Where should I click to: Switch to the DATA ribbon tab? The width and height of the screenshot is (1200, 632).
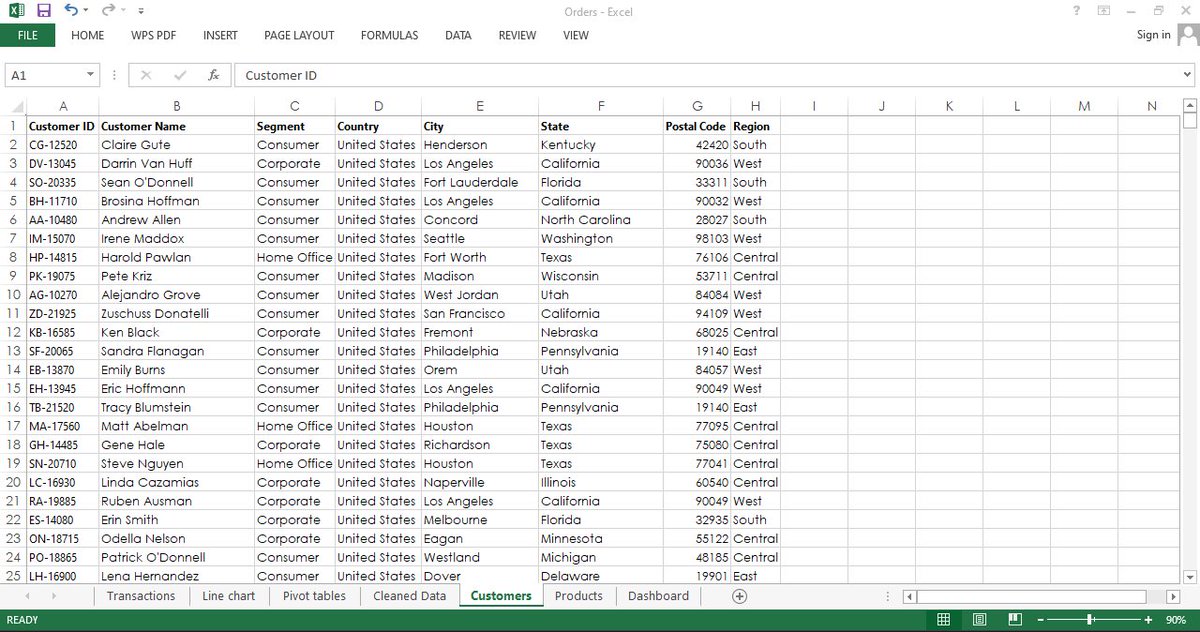(x=458, y=35)
